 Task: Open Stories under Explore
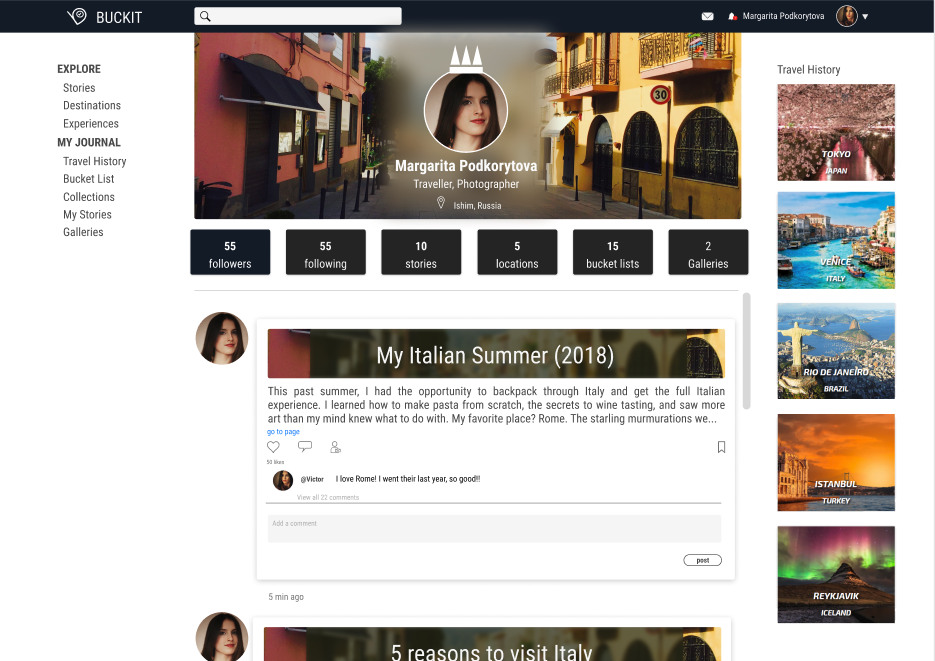click(x=79, y=88)
